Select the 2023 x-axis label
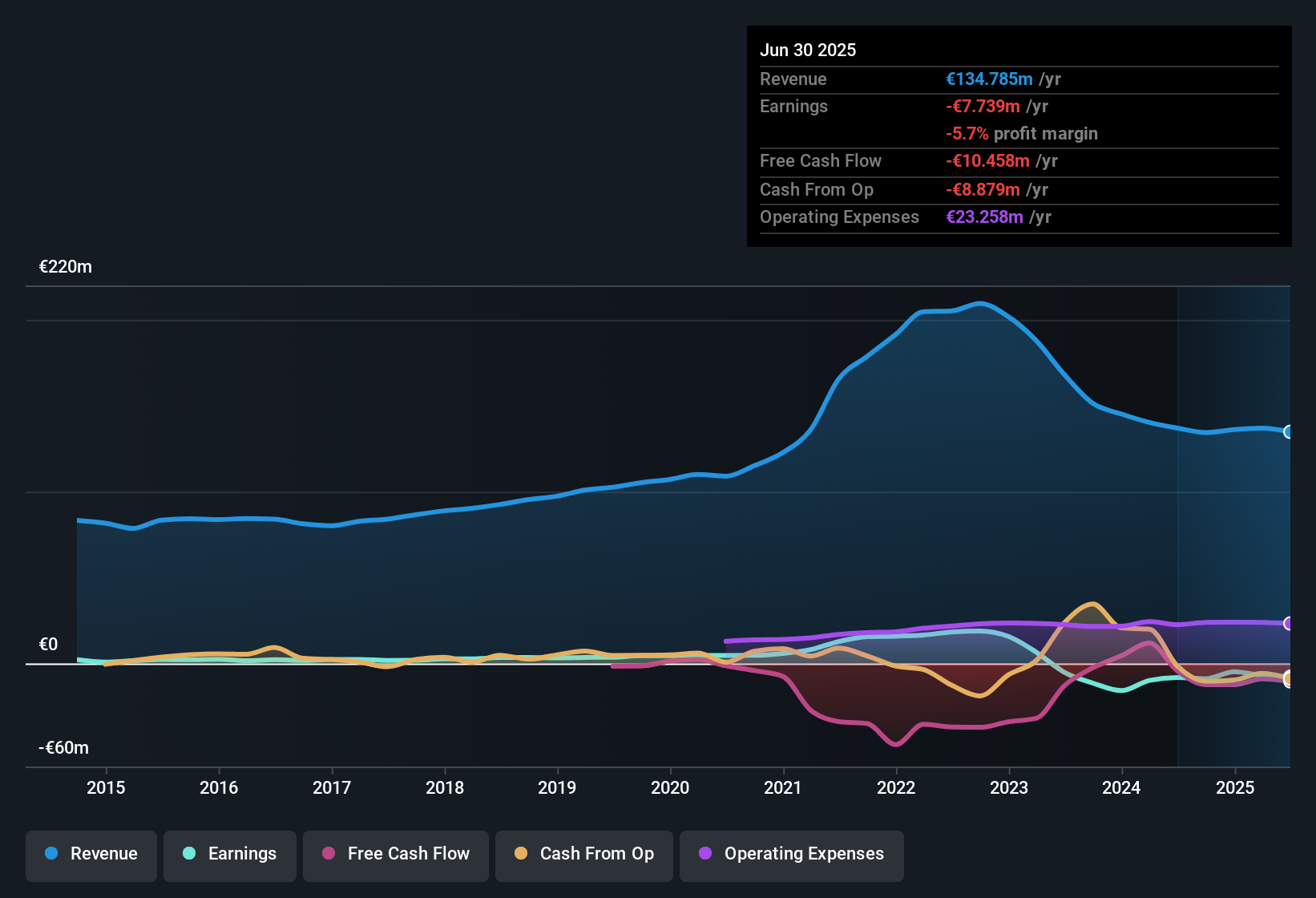Viewport: 1316px width, 898px height. pos(1009,787)
